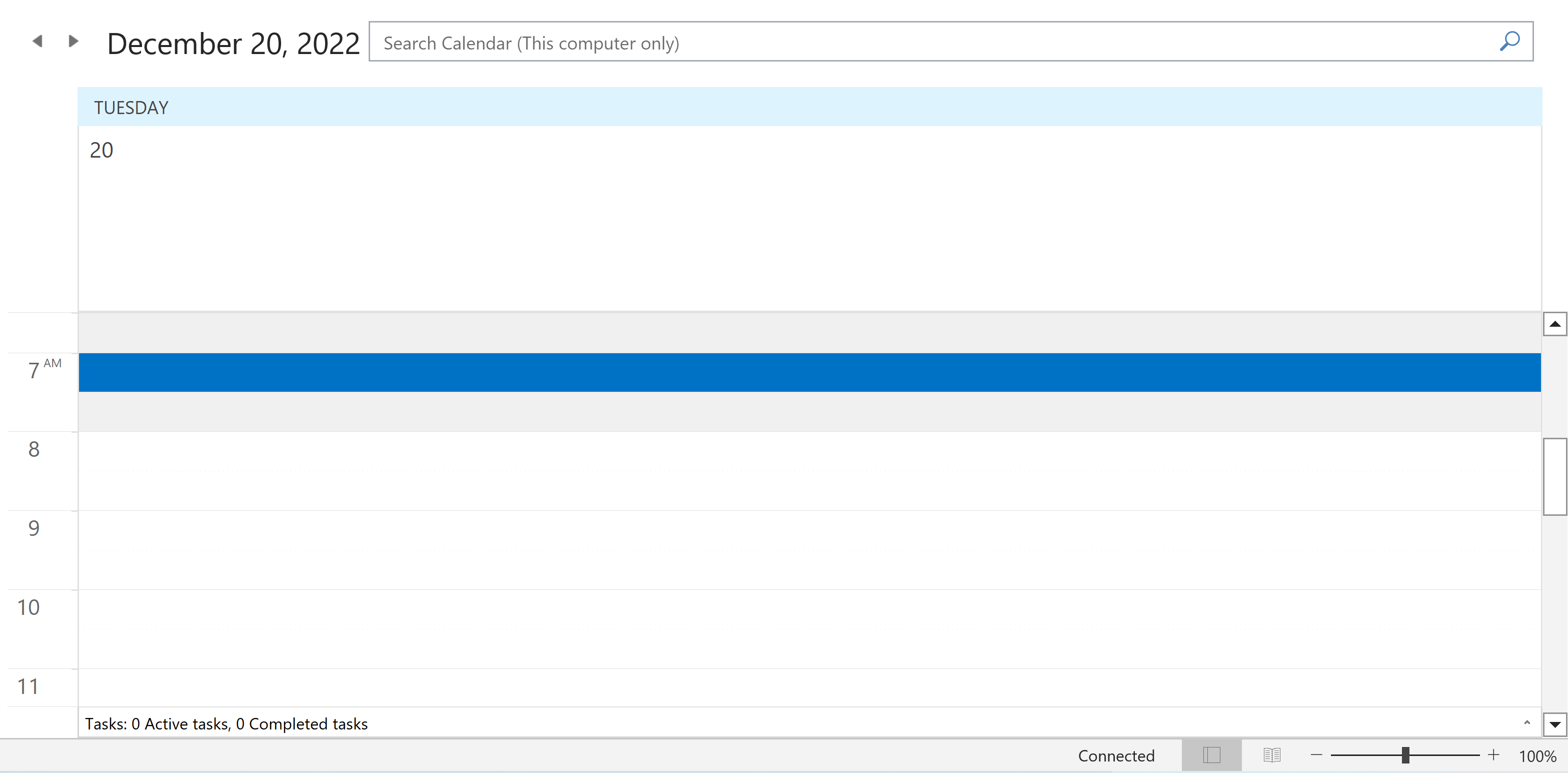Expand the tasks section chevron
This screenshot has width=1568, height=773.
pyautogui.click(x=1527, y=723)
